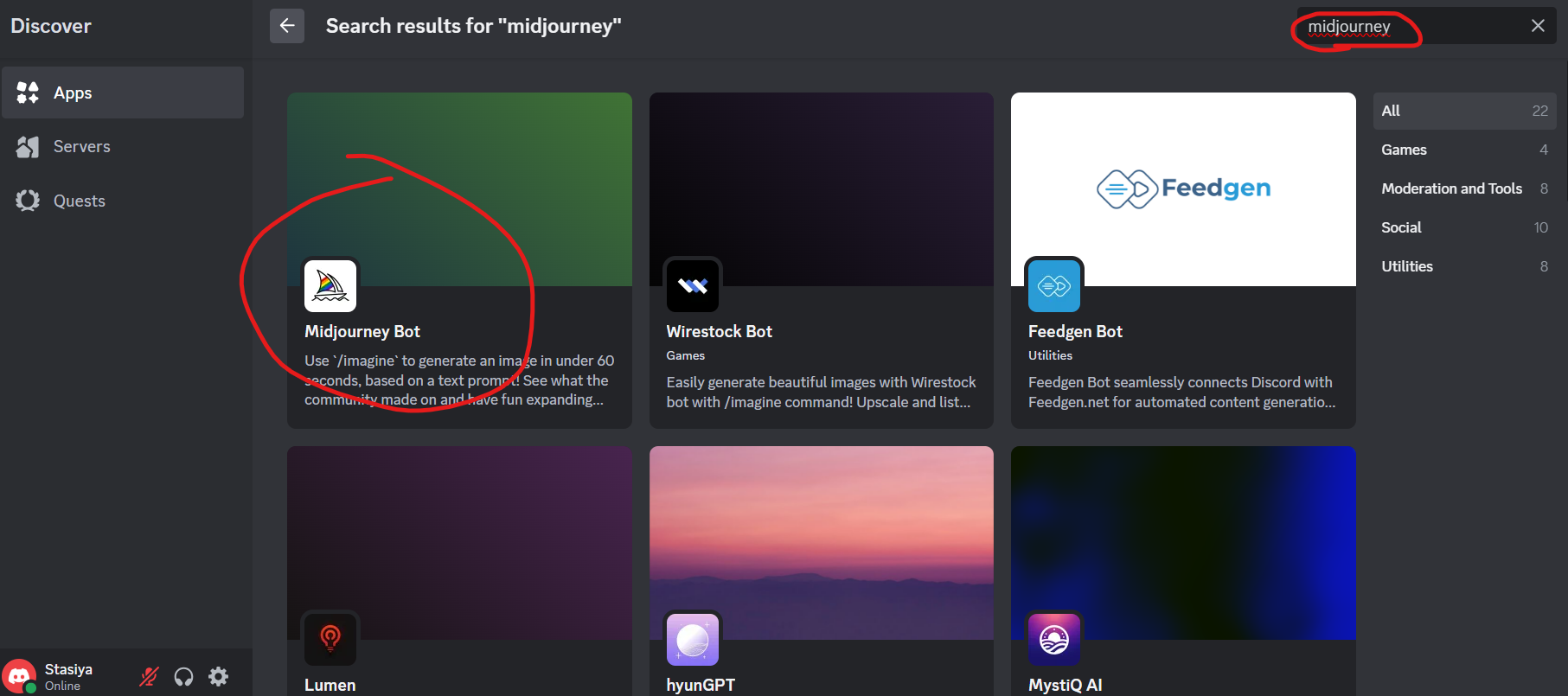The height and width of the screenshot is (696, 1568).
Task: Open the hyunGPT app title
Action: 701,685
